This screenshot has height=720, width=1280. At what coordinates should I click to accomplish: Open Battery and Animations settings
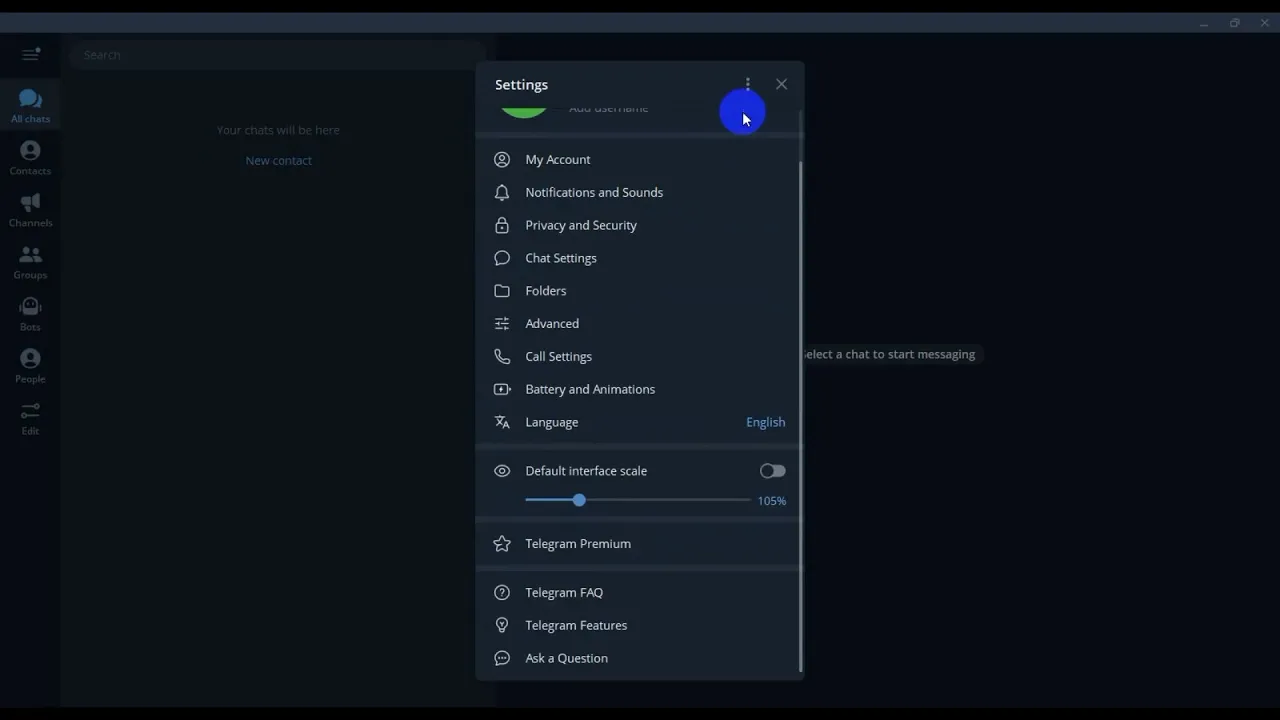(x=638, y=389)
